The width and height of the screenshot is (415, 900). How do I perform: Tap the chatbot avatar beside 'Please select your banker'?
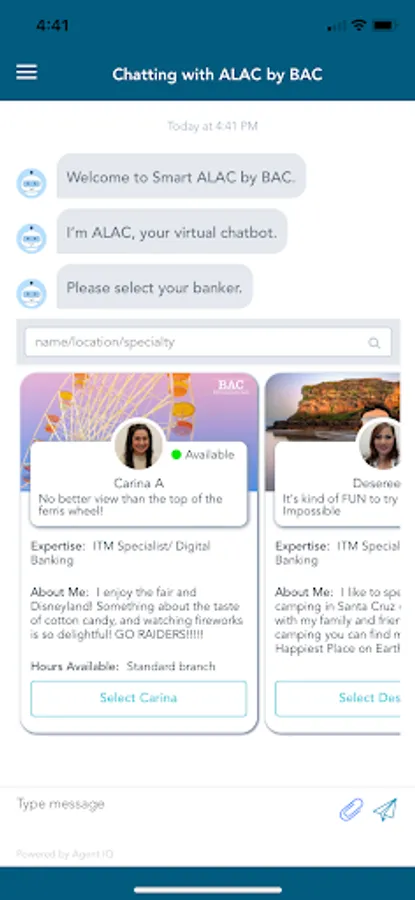(x=31, y=294)
